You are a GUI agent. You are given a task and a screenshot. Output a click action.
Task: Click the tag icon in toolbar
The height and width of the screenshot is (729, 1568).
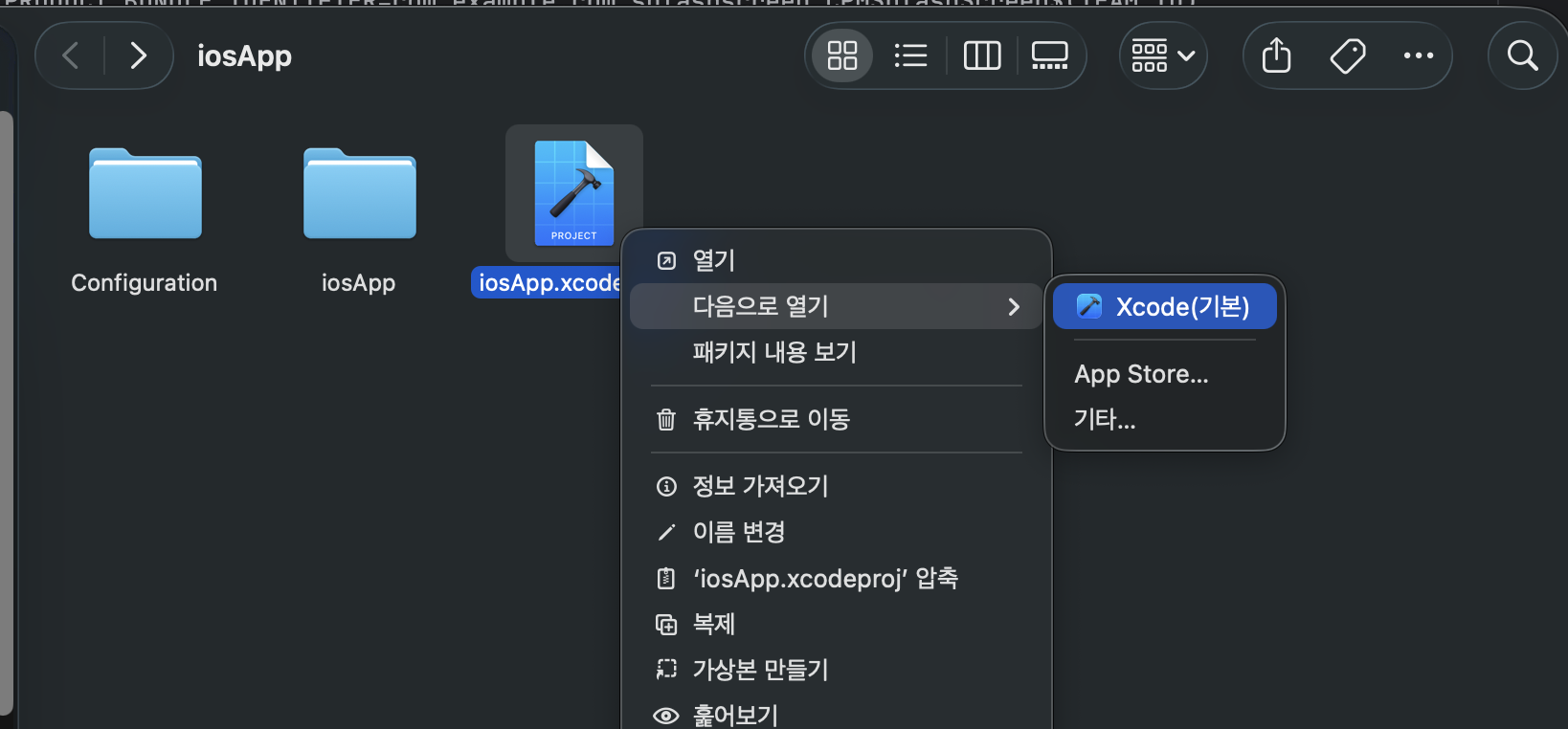click(x=1348, y=55)
